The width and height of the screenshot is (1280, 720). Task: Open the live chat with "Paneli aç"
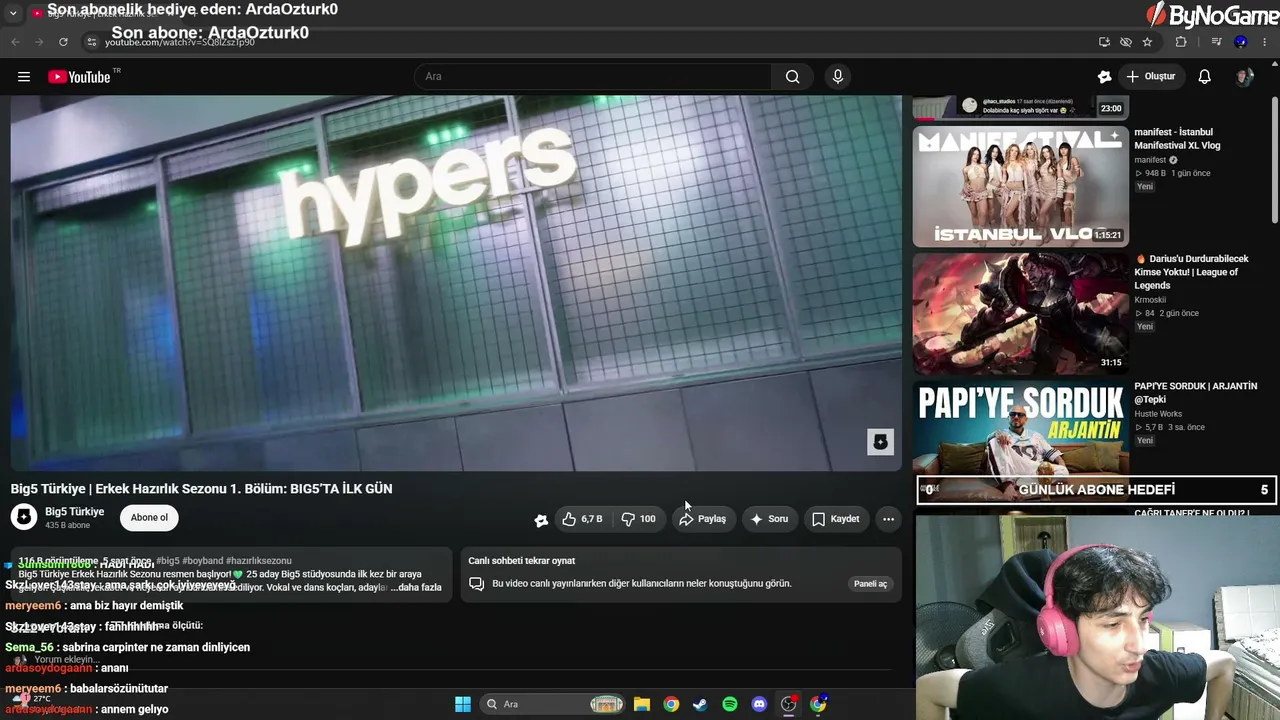(x=870, y=584)
